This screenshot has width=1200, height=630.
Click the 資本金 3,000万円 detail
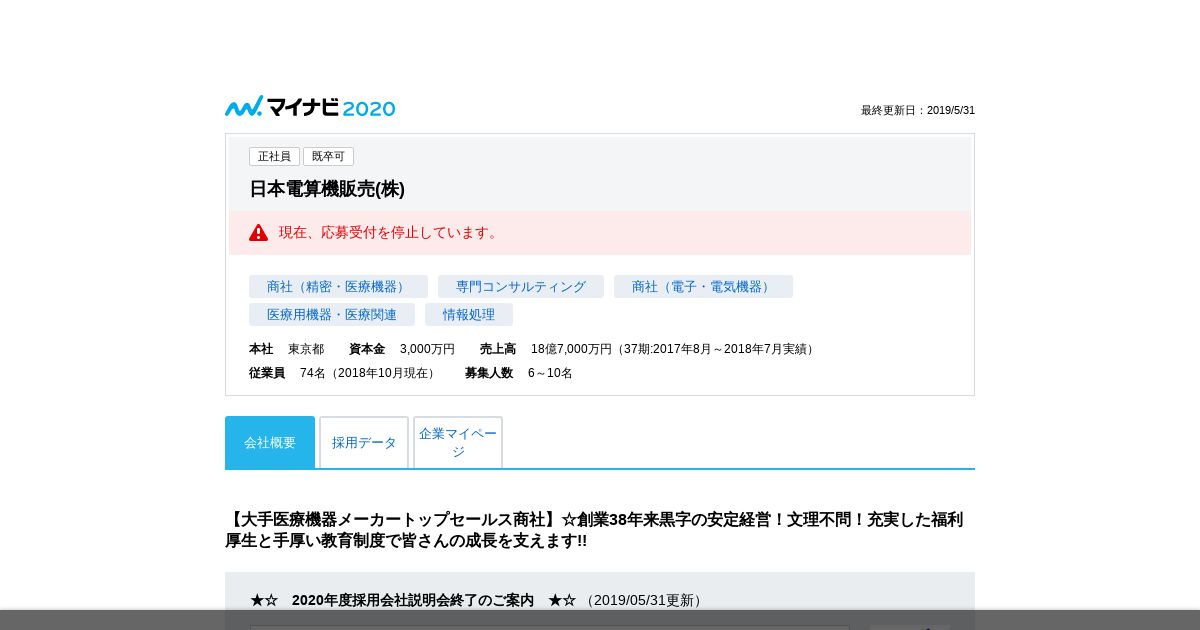(402, 349)
